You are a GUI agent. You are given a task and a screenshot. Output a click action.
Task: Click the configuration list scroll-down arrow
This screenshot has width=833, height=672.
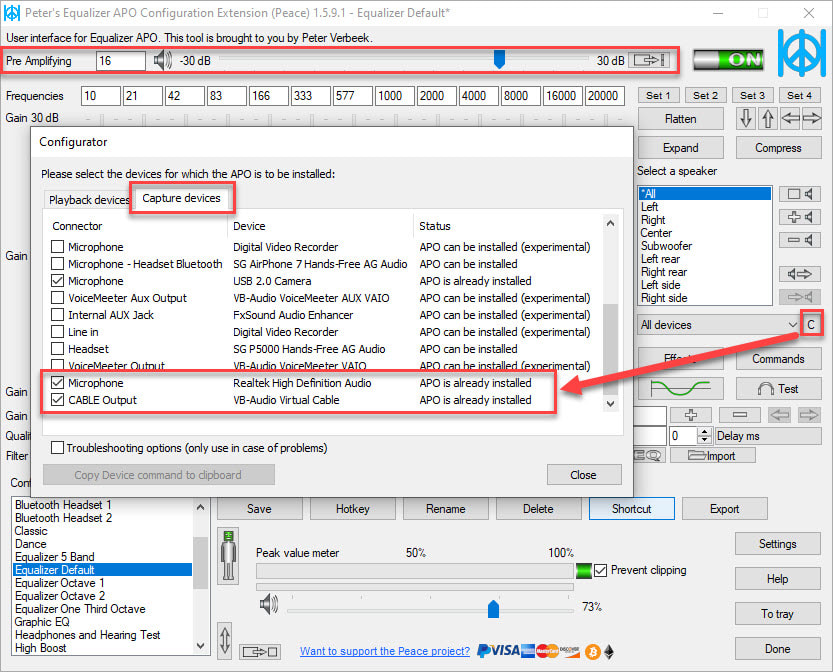pyautogui.click(x=200, y=646)
